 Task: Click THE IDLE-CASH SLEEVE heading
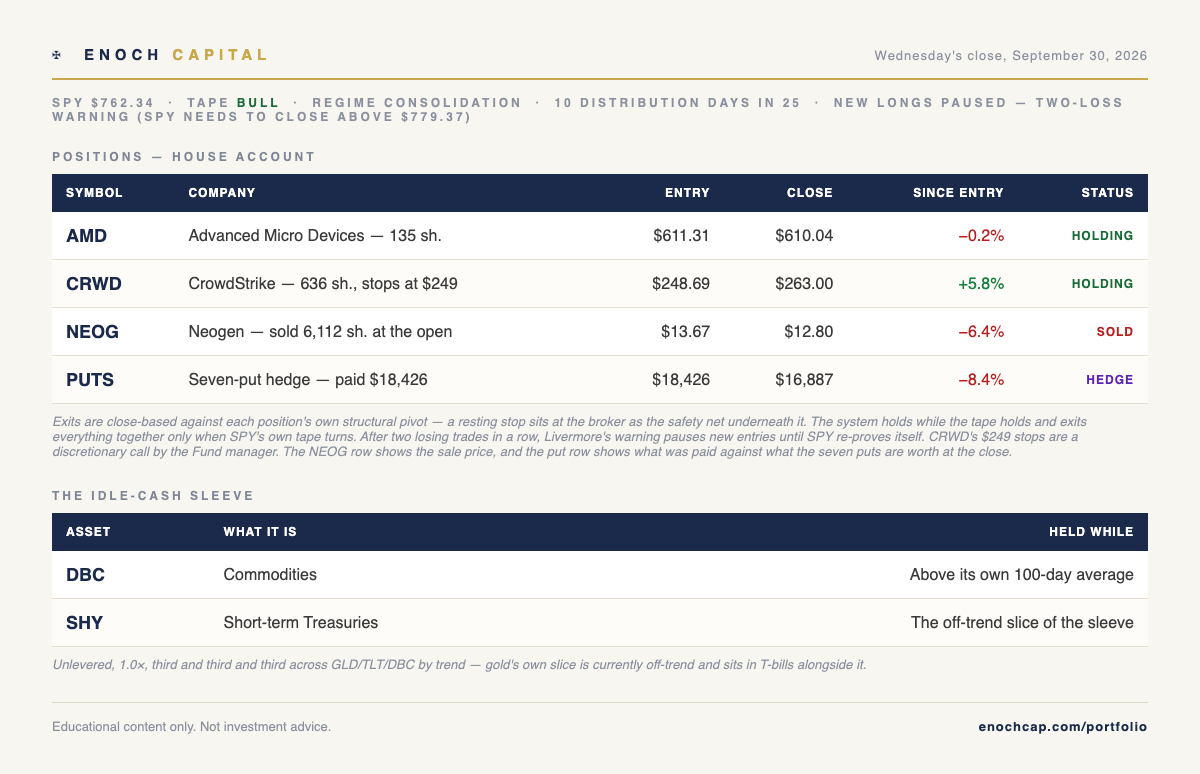click(153, 496)
